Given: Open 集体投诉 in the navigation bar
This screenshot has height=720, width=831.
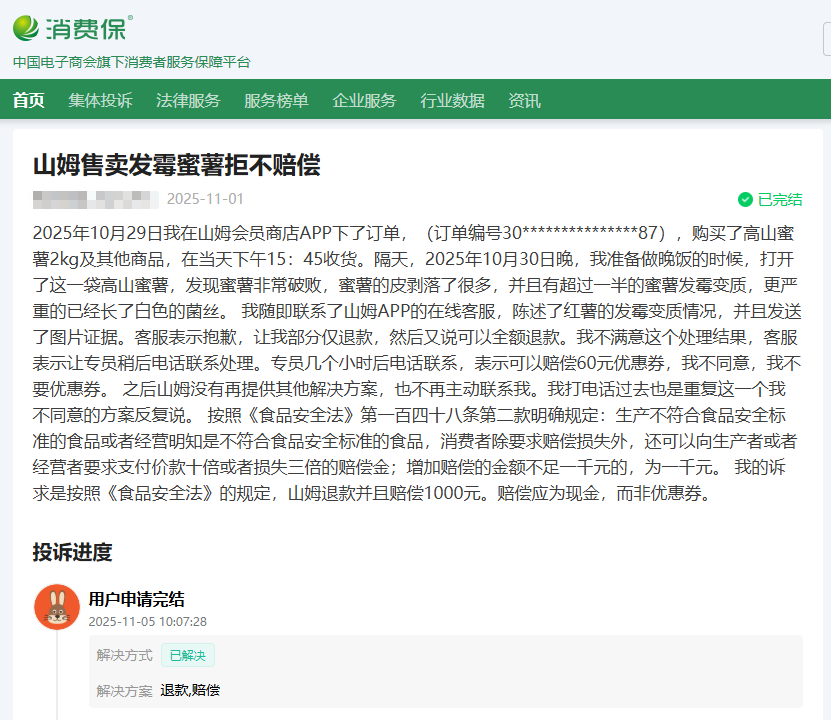Looking at the screenshot, I should 100,101.
